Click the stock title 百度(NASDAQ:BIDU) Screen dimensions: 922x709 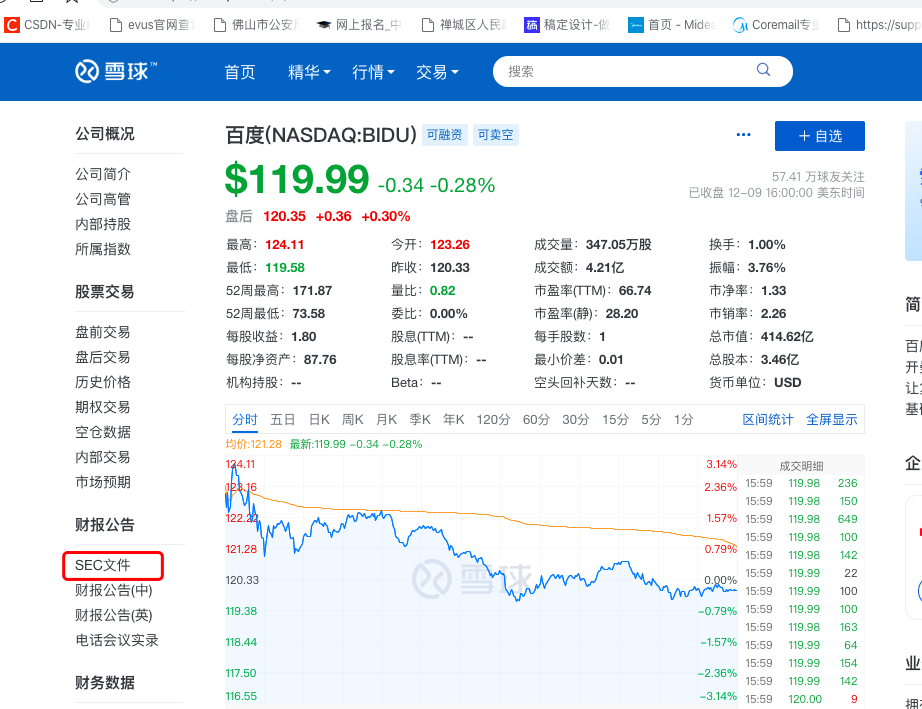(x=321, y=135)
